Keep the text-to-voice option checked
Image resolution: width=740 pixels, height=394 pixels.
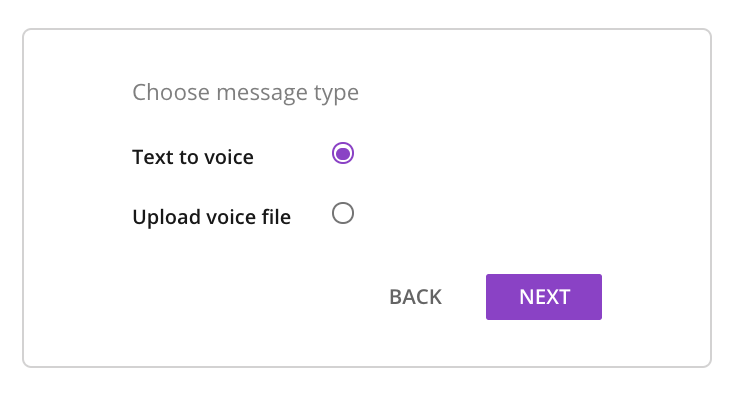pyautogui.click(x=343, y=153)
